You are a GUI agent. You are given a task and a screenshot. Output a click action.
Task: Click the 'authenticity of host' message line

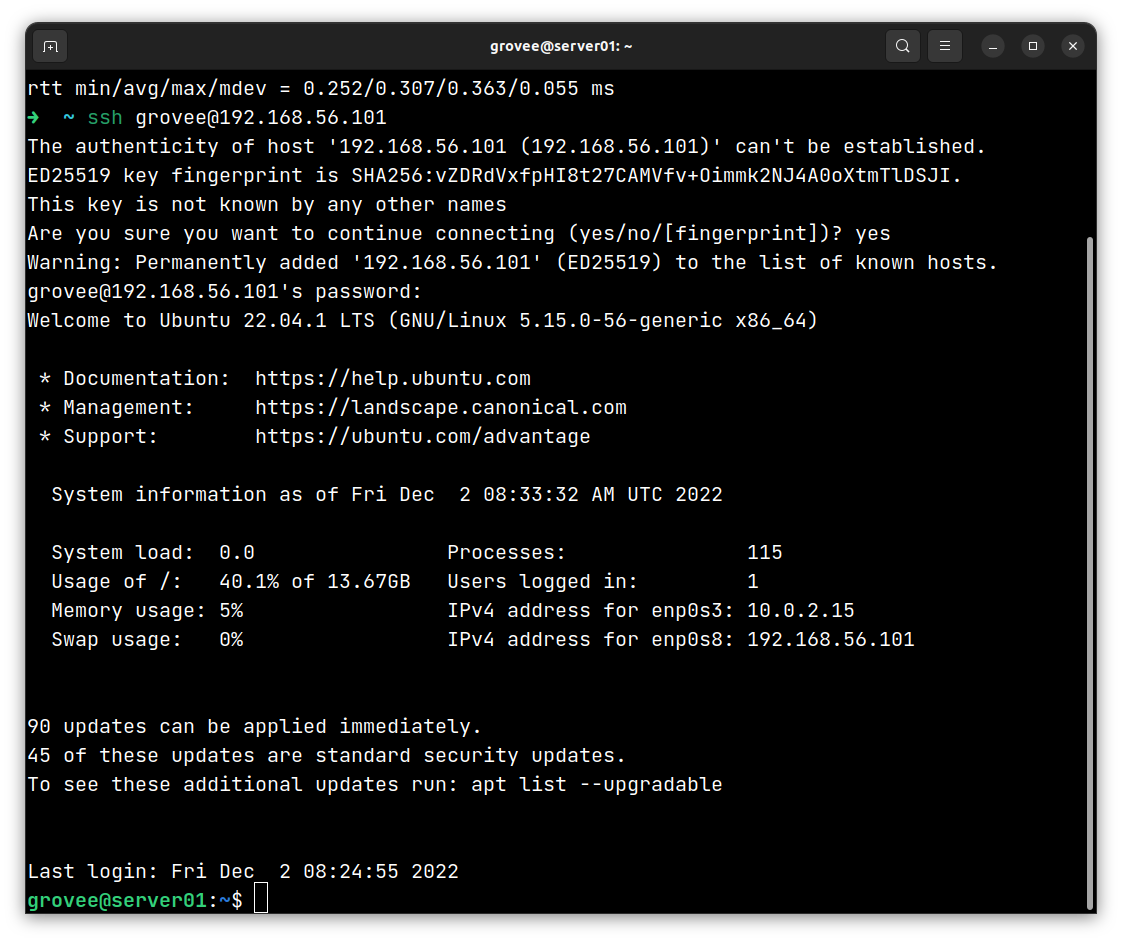click(507, 147)
